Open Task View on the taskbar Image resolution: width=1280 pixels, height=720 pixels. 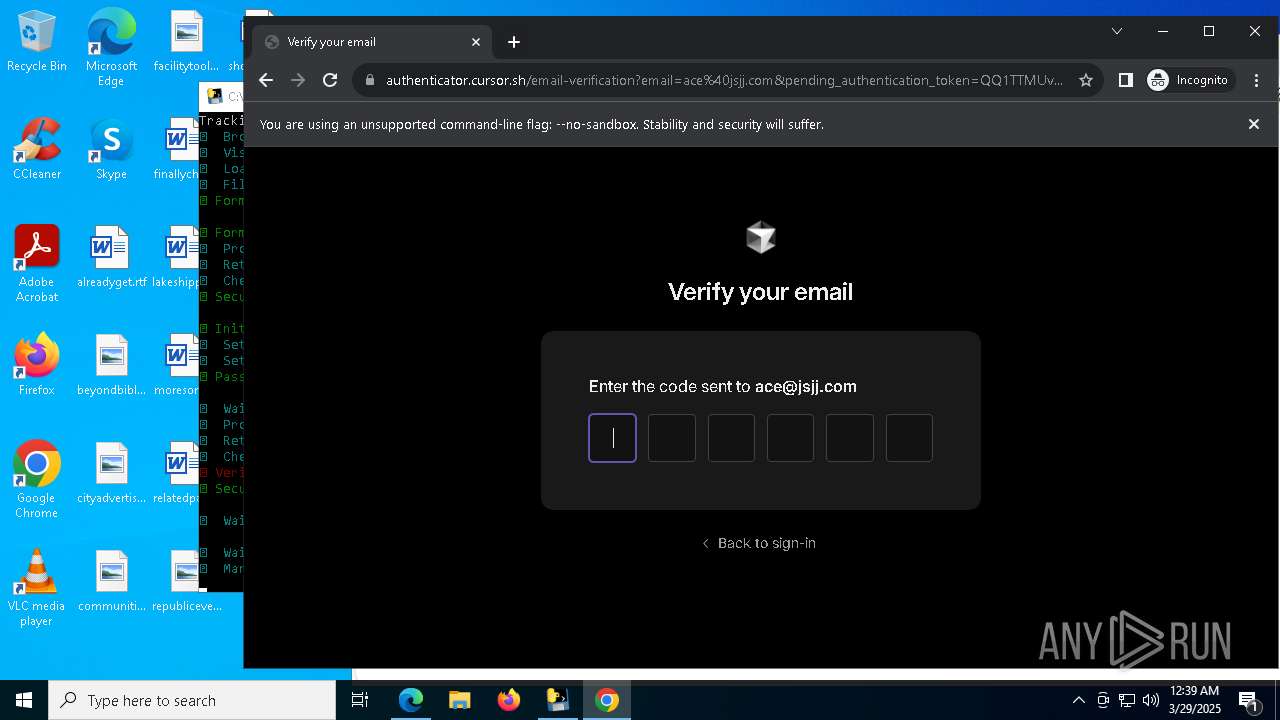click(360, 700)
